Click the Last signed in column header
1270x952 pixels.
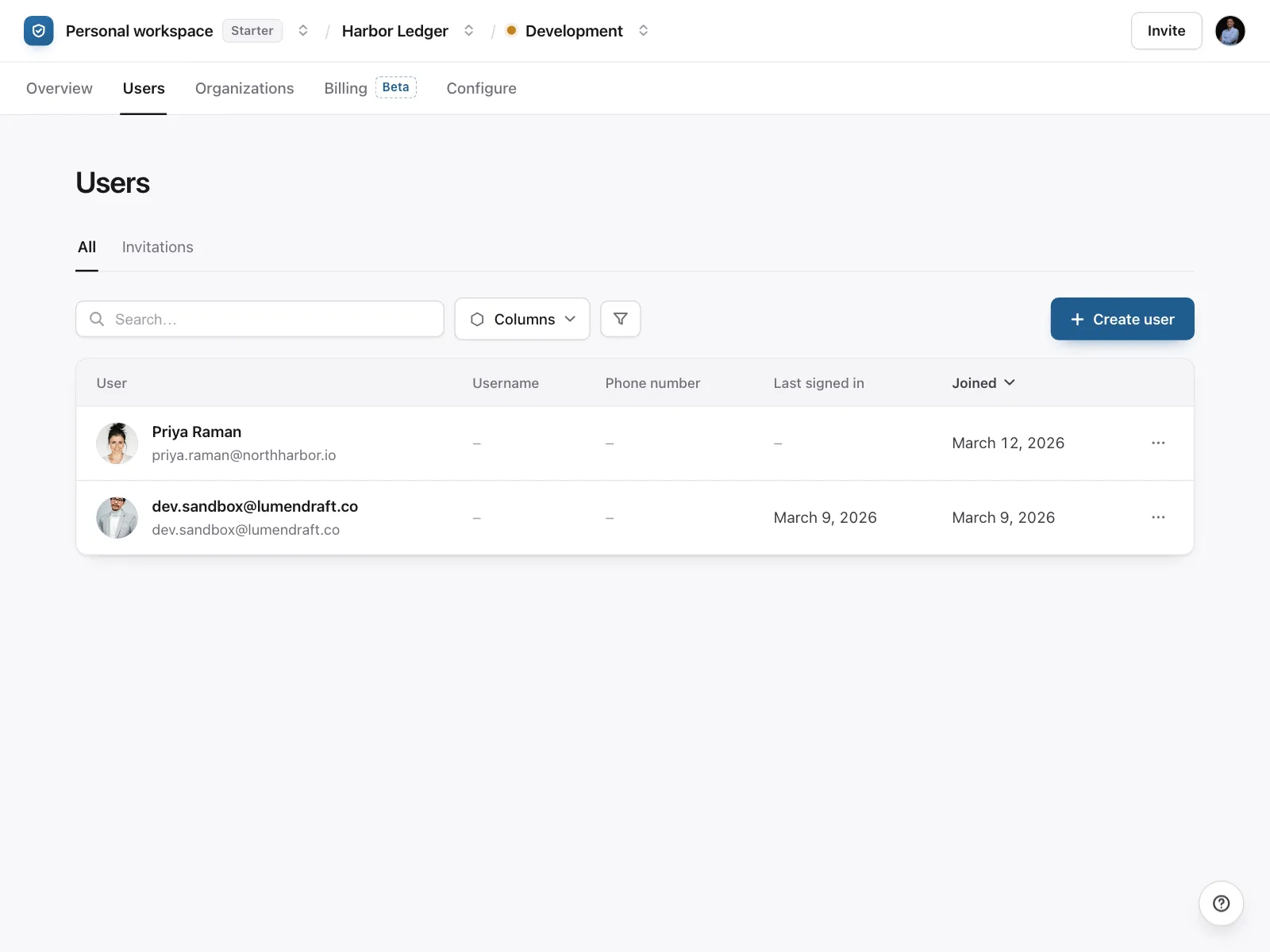(818, 383)
